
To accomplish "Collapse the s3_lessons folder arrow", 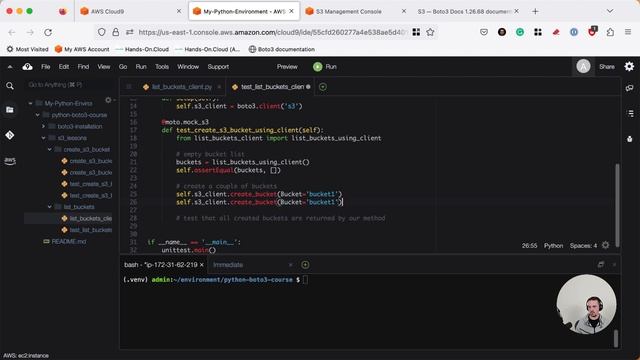I will click(44, 138).
